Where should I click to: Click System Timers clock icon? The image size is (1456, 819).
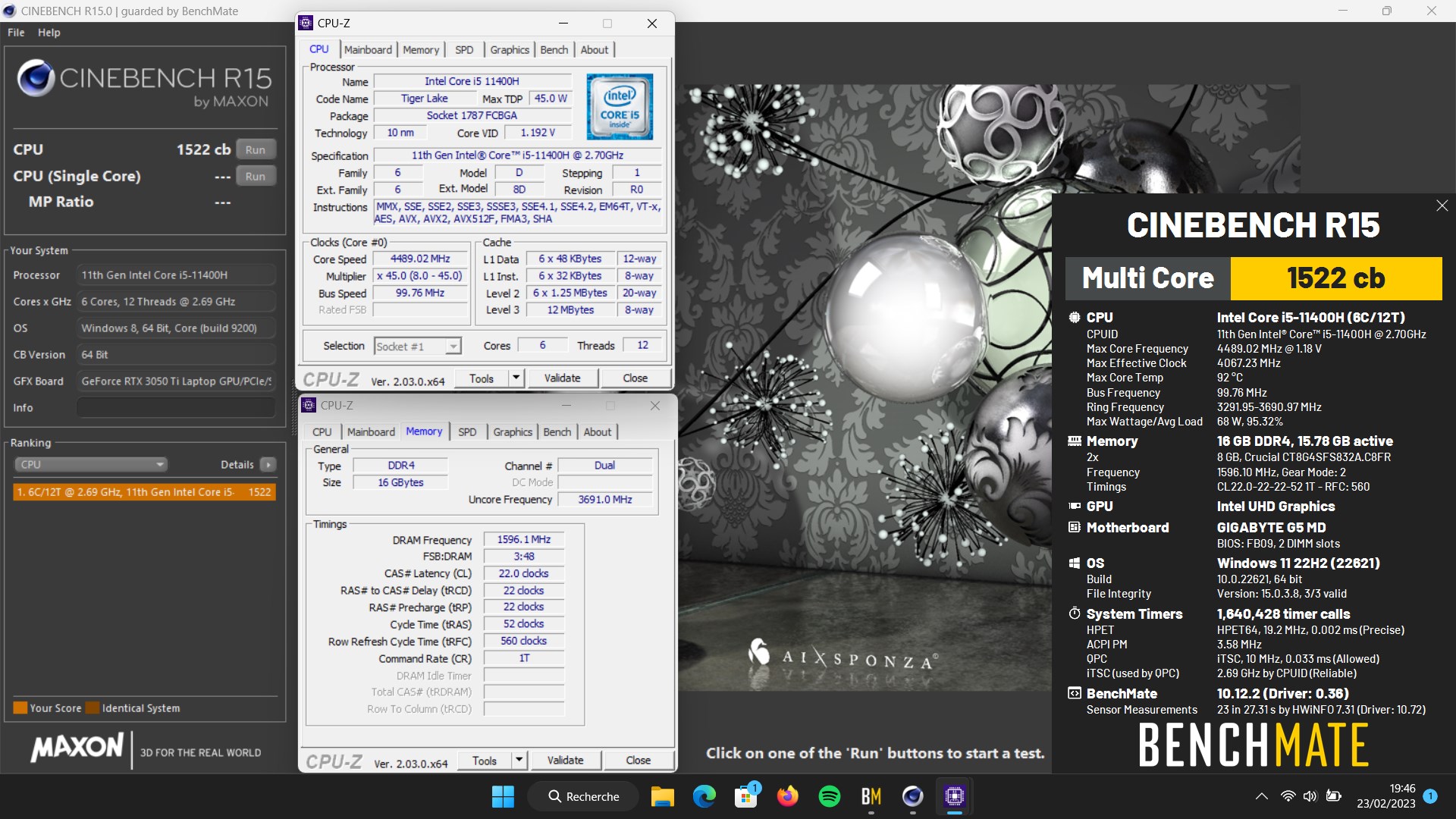coord(1074,613)
